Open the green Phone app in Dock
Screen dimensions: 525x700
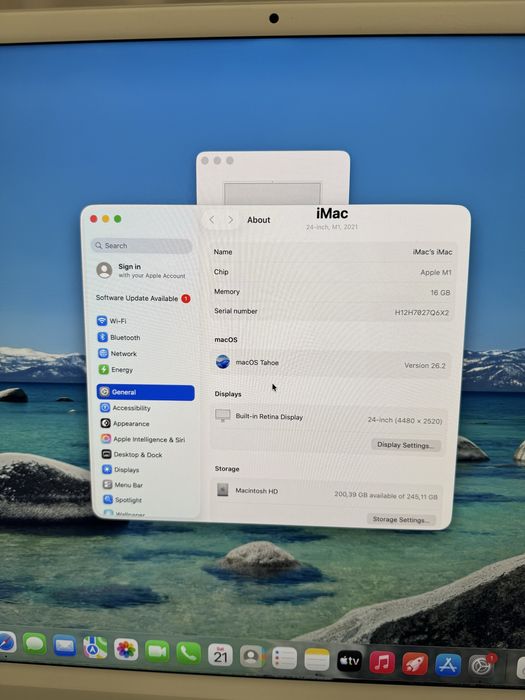188,653
